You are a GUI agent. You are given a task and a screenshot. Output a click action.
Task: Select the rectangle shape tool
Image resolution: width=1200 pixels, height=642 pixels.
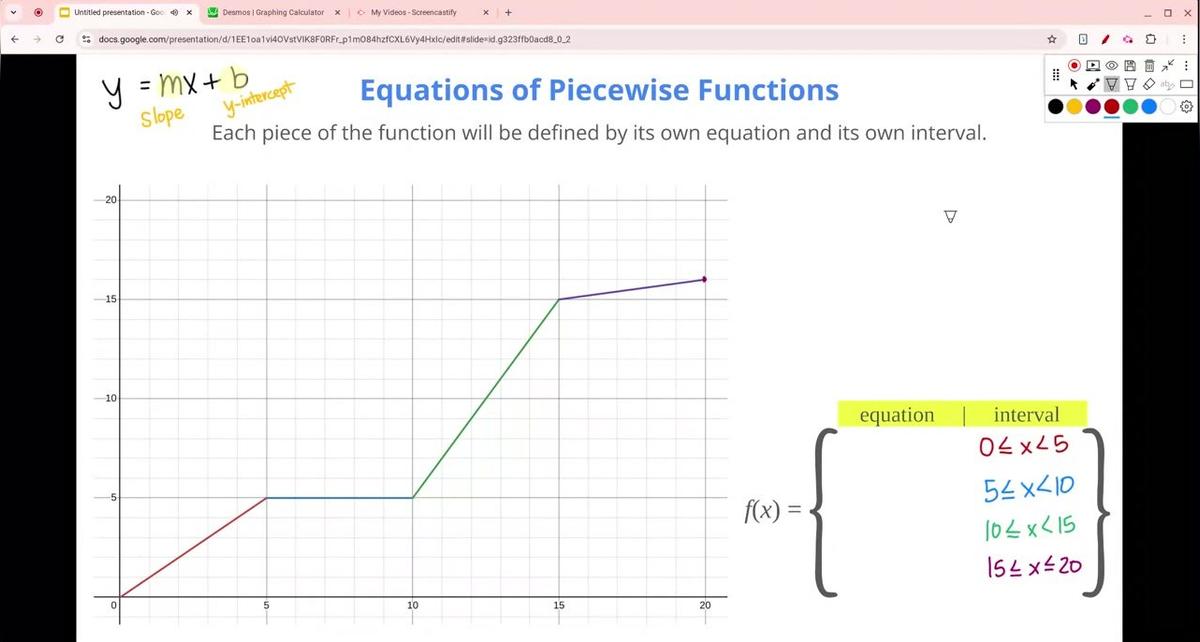[1186, 84]
